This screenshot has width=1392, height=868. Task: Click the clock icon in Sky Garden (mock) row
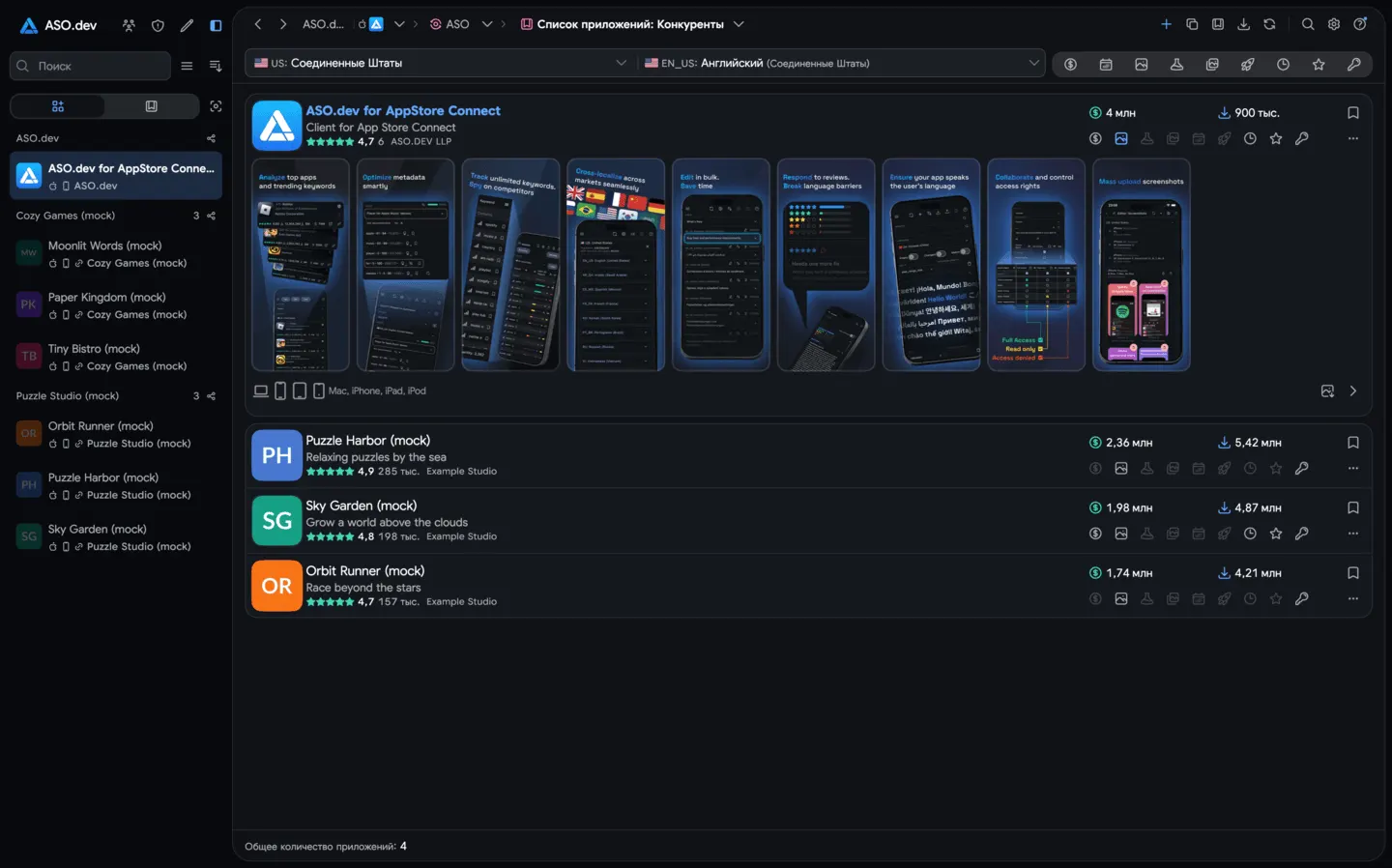[x=1250, y=534]
